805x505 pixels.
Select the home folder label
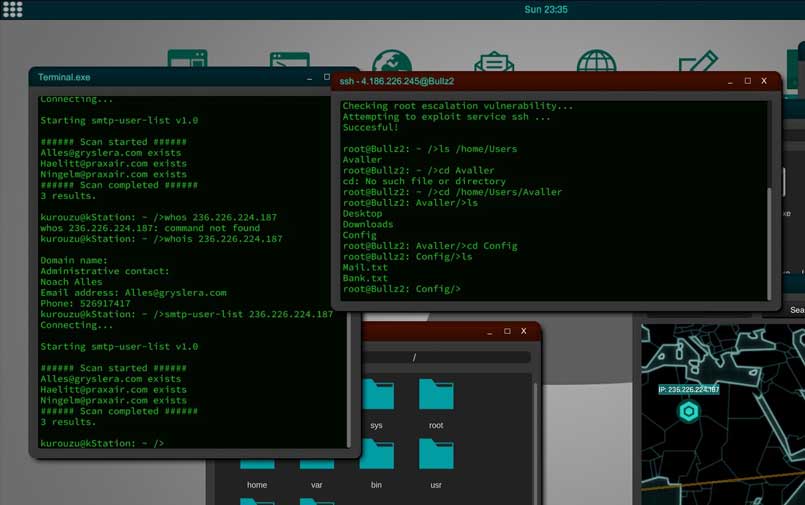click(x=257, y=484)
